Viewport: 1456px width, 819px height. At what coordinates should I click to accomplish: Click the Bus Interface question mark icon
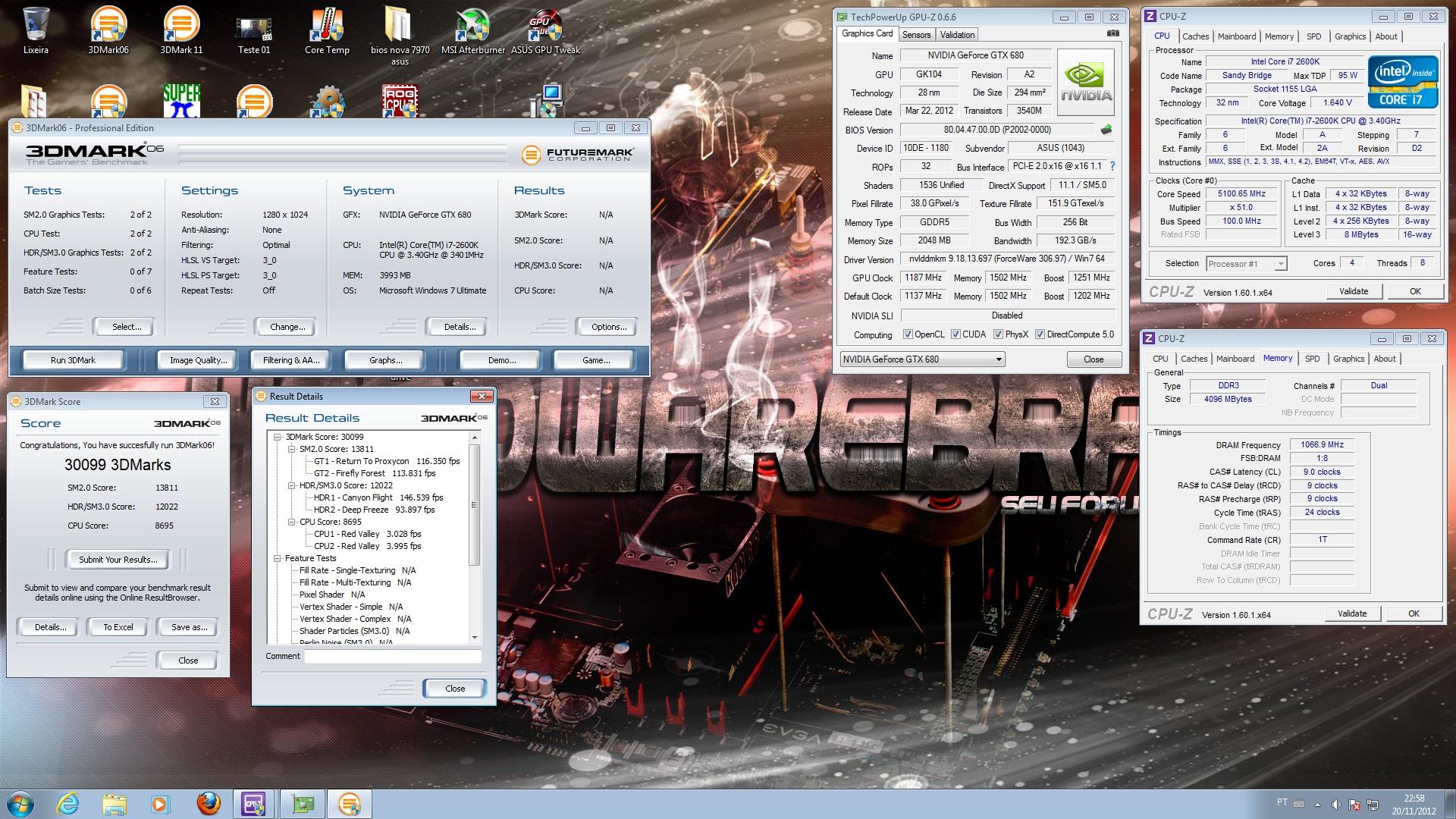click(x=1112, y=166)
